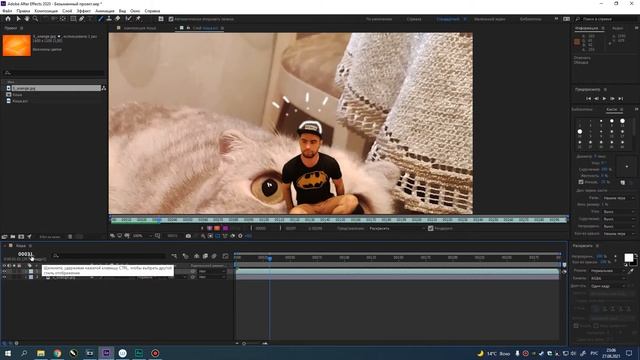
Task: Create new folder in Project panel
Action: [x=13, y=237]
